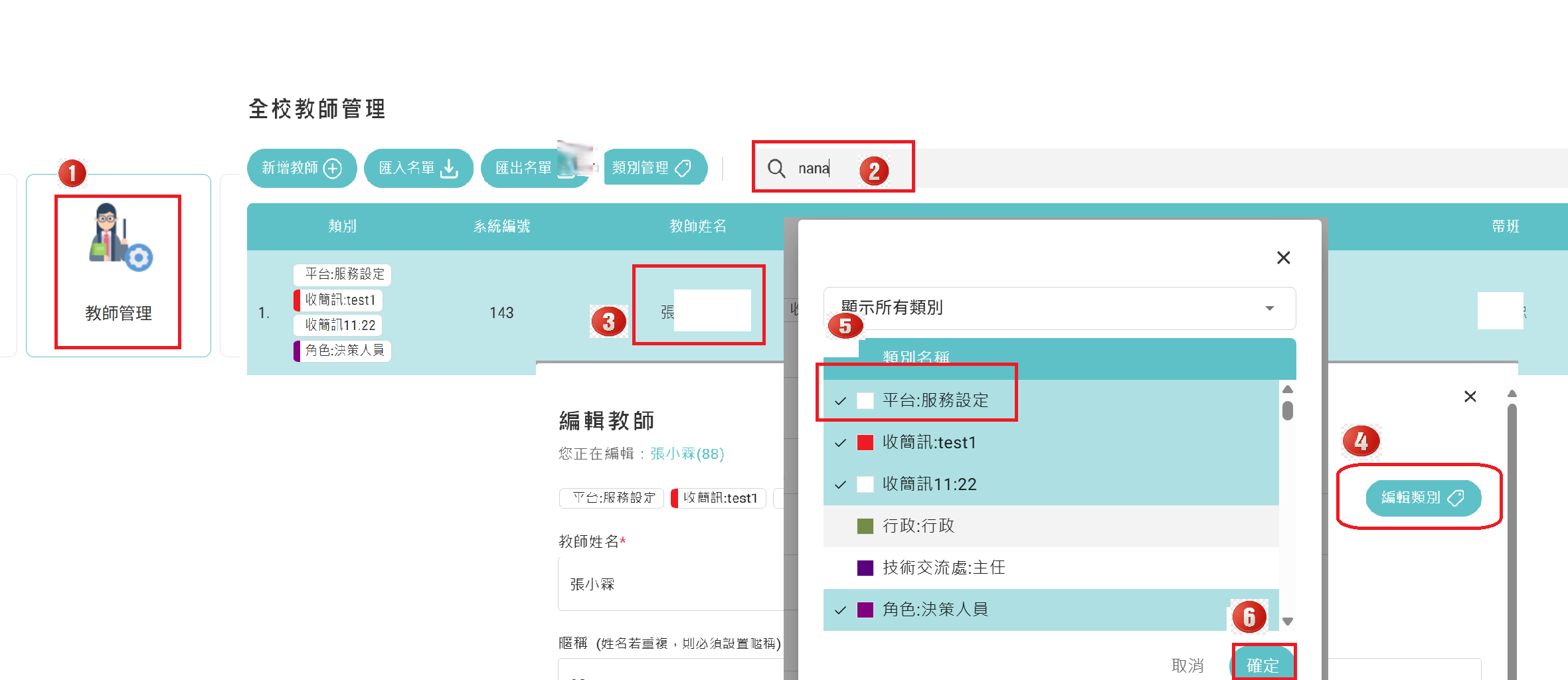This screenshot has height=680, width=1568.
Task: Click the 收簡訊:test1 tag in table row
Action: click(338, 300)
